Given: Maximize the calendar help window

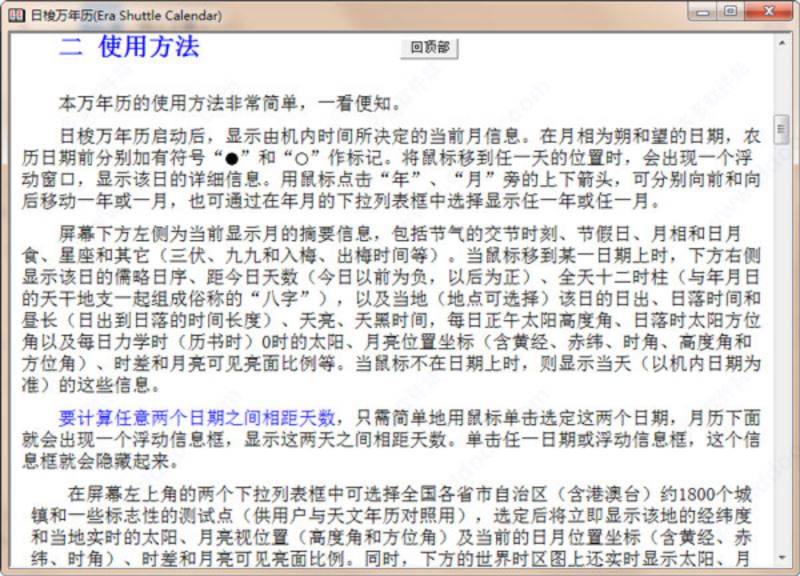Looking at the screenshot, I should click(731, 12).
